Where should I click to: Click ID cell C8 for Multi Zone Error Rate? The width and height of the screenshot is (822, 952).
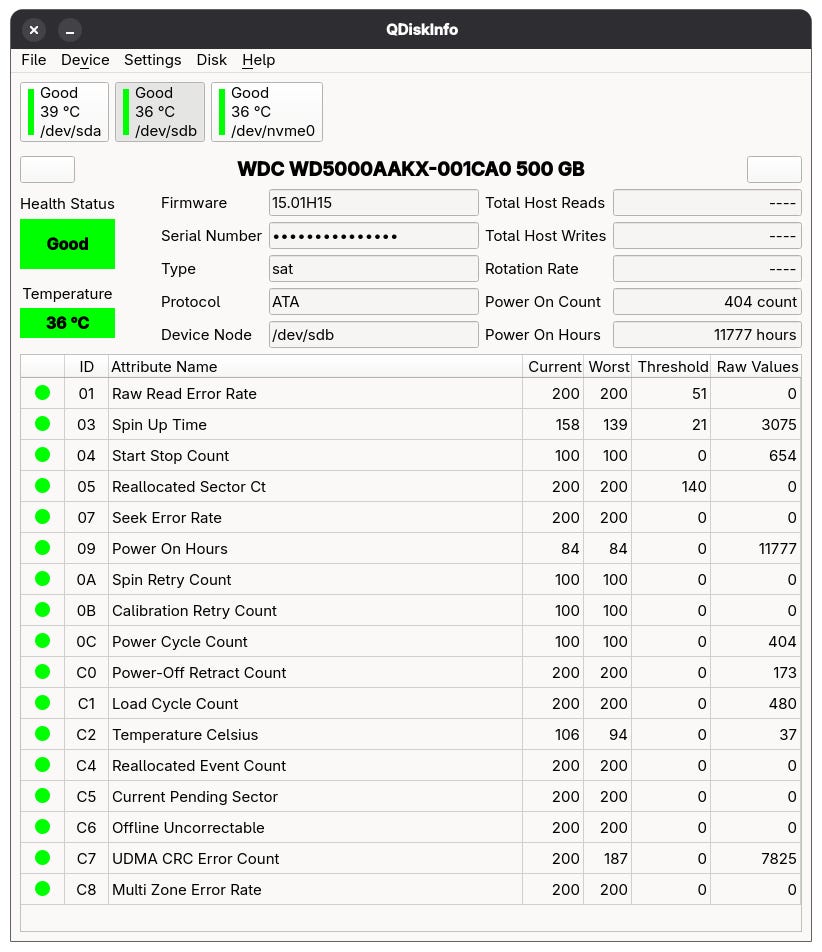86,889
